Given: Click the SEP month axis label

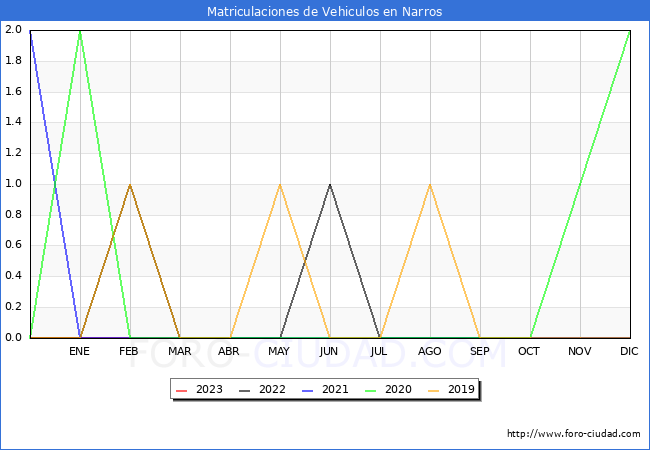Looking at the screenshot, I should tap(480, 351).
